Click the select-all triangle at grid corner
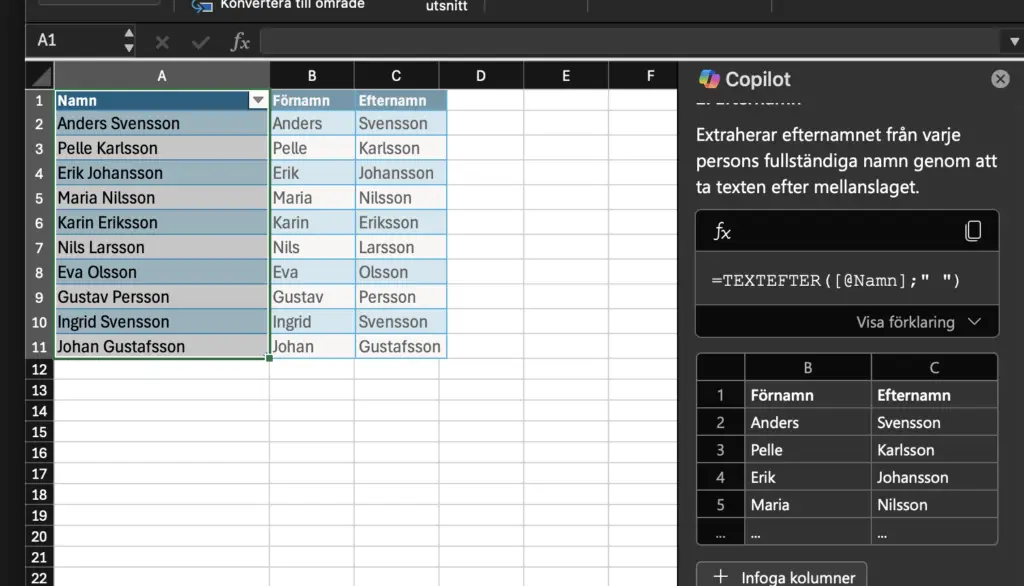This screenshot has width=1024, height=586. tap(40, 77)
